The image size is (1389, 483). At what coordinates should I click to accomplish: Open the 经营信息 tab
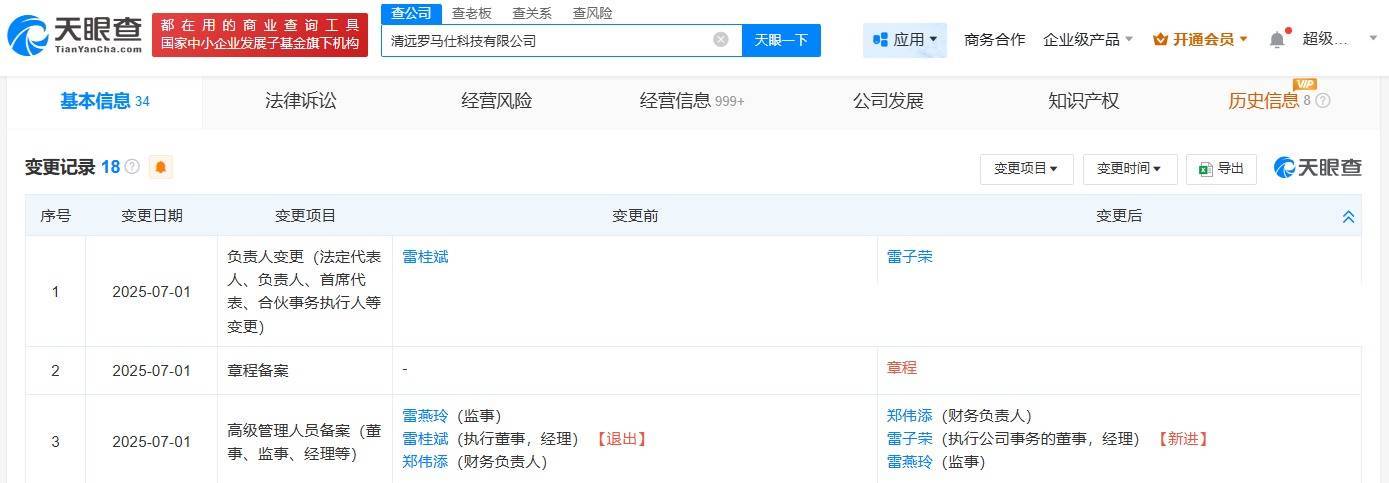pyautogui.click(x=692, y=101)
